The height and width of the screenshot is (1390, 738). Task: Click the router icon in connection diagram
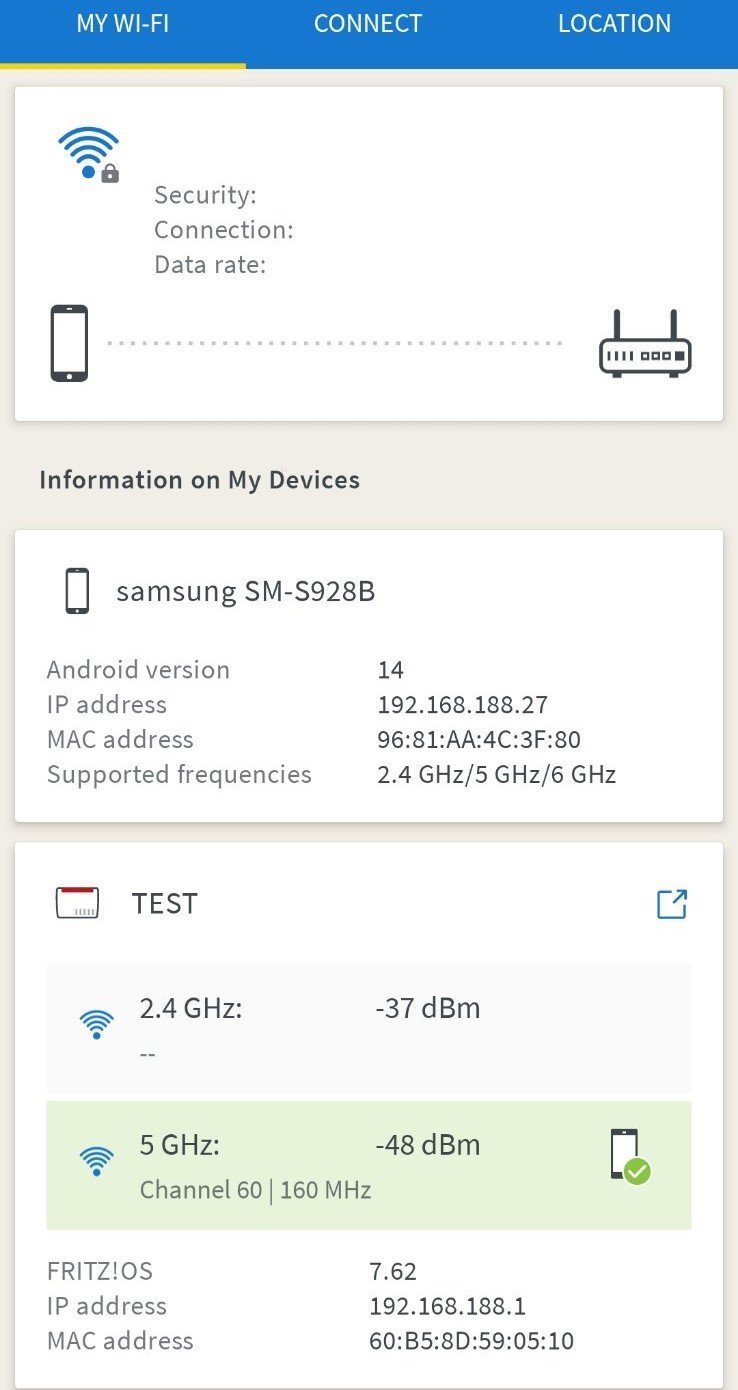(645, 344)
